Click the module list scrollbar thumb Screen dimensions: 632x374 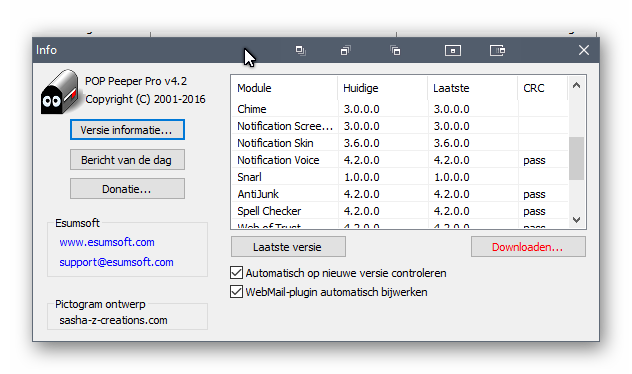pyautogui.click(x=576, y=158)
